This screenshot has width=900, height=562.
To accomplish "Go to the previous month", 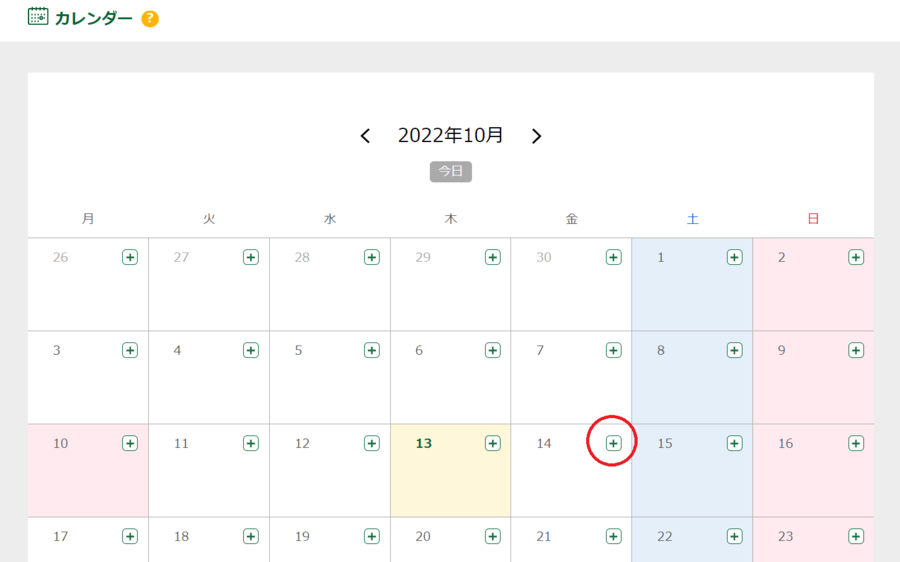I will (x=365, y=136).
